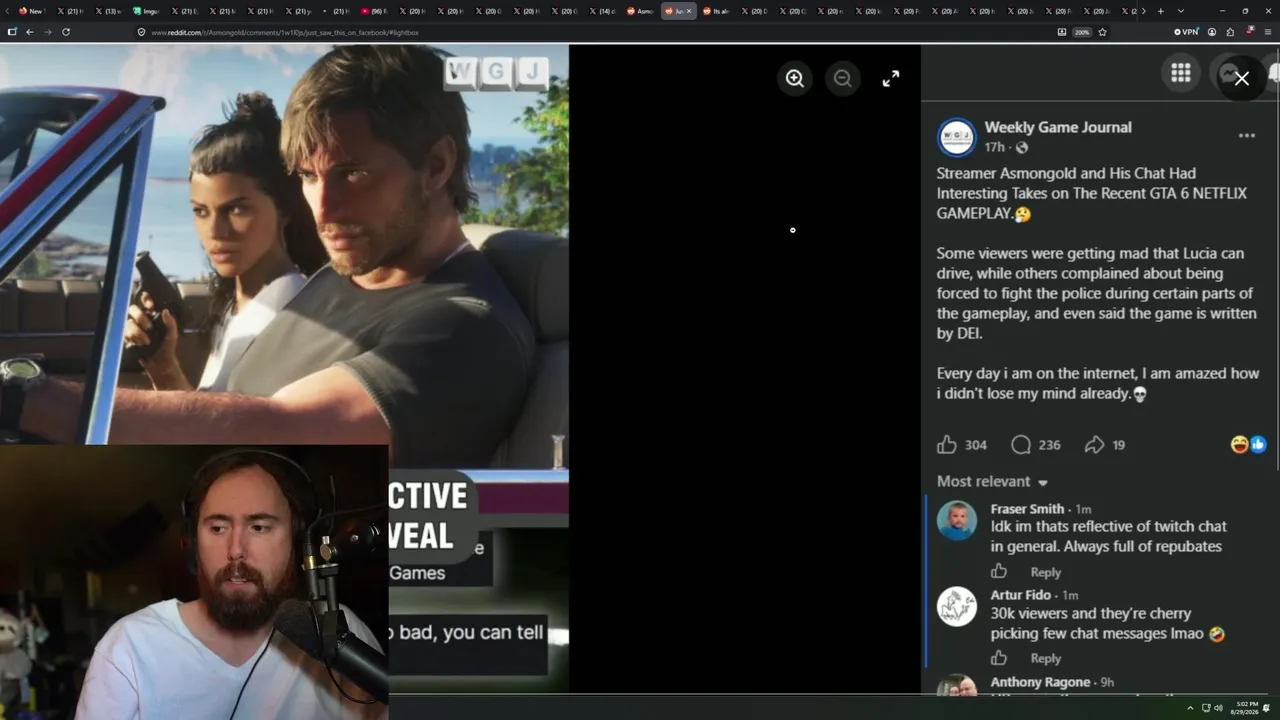Open Artur Fido's profile name link

click(1020, 595)
